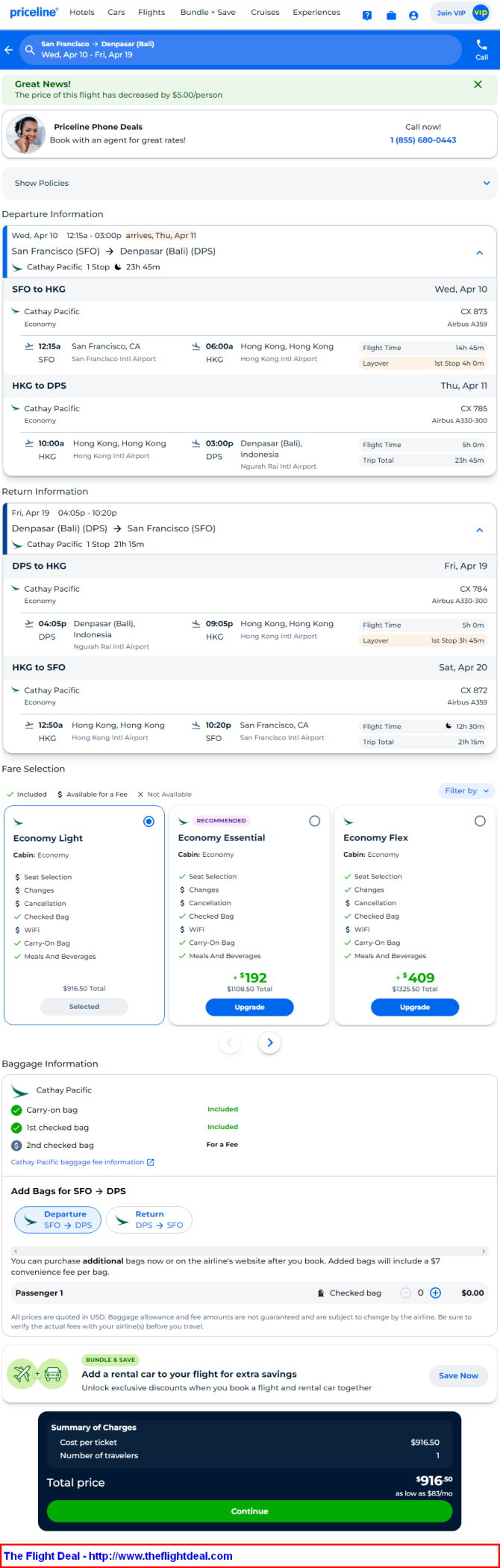Image resolution: width=500 pixels, height=1568 pixels.
Task: Open the help question mark icon
Action: pyautogui.click(x=367, y=15)
